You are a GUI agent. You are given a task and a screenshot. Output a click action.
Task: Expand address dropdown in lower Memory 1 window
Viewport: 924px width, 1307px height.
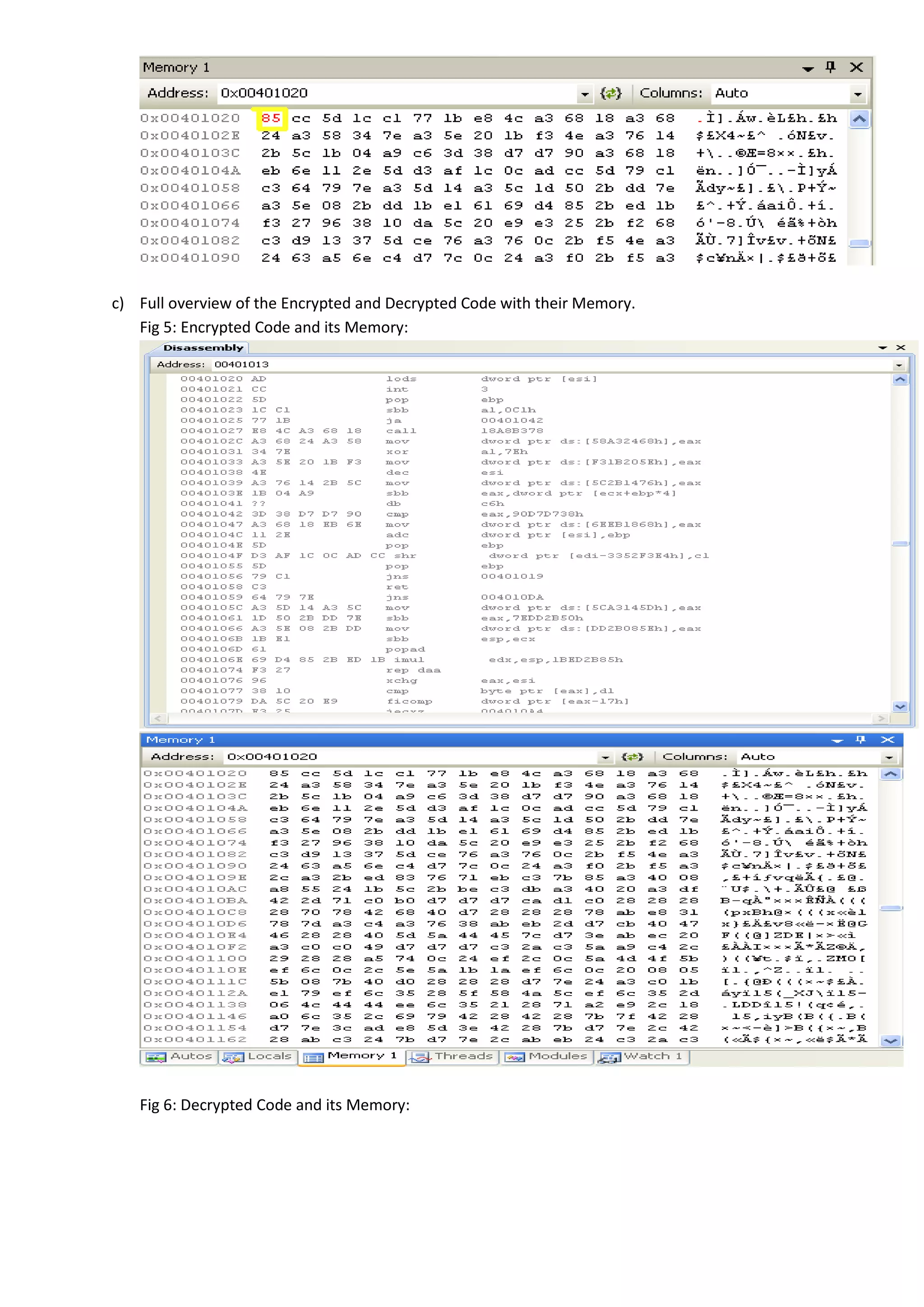pos(605,757)
